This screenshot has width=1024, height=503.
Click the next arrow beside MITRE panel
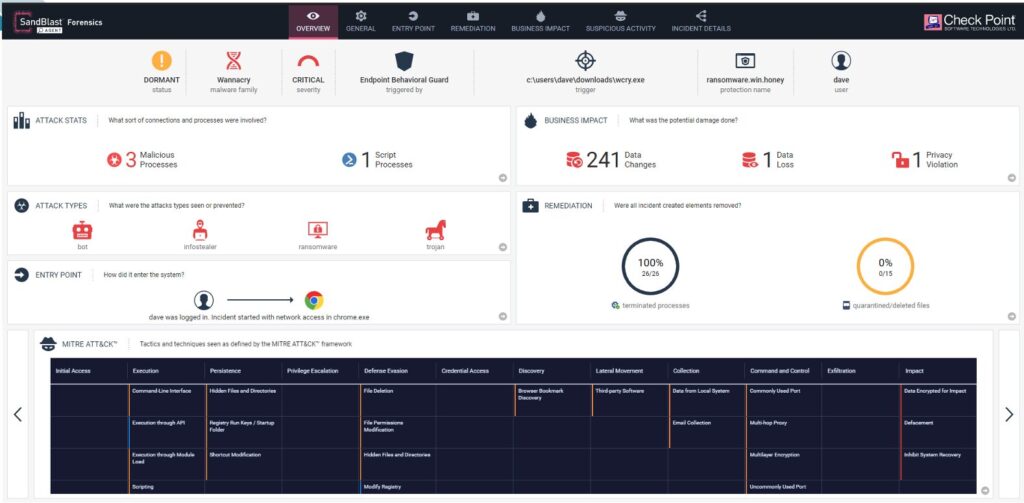[1009, 414]
